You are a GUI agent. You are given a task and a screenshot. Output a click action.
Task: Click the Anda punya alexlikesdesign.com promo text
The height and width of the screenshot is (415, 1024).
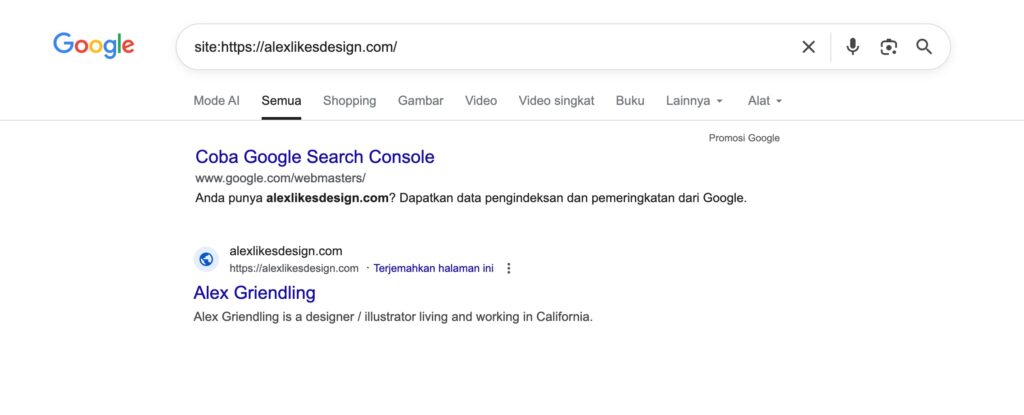(471, 198)
